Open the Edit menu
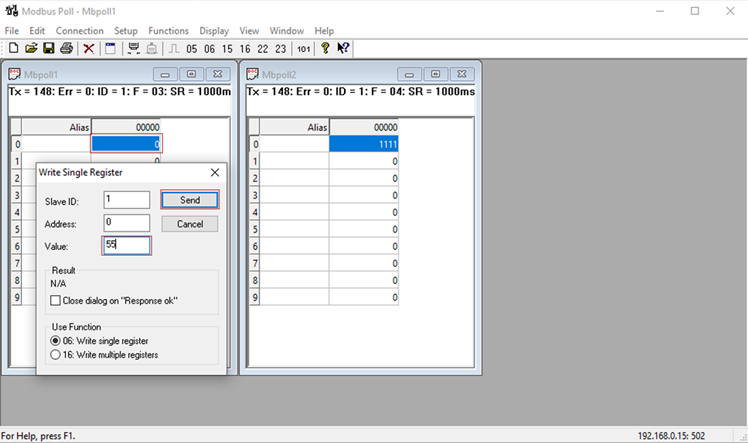Image resolution: width=748 pixels, height=443 pixels. [37, 31]
